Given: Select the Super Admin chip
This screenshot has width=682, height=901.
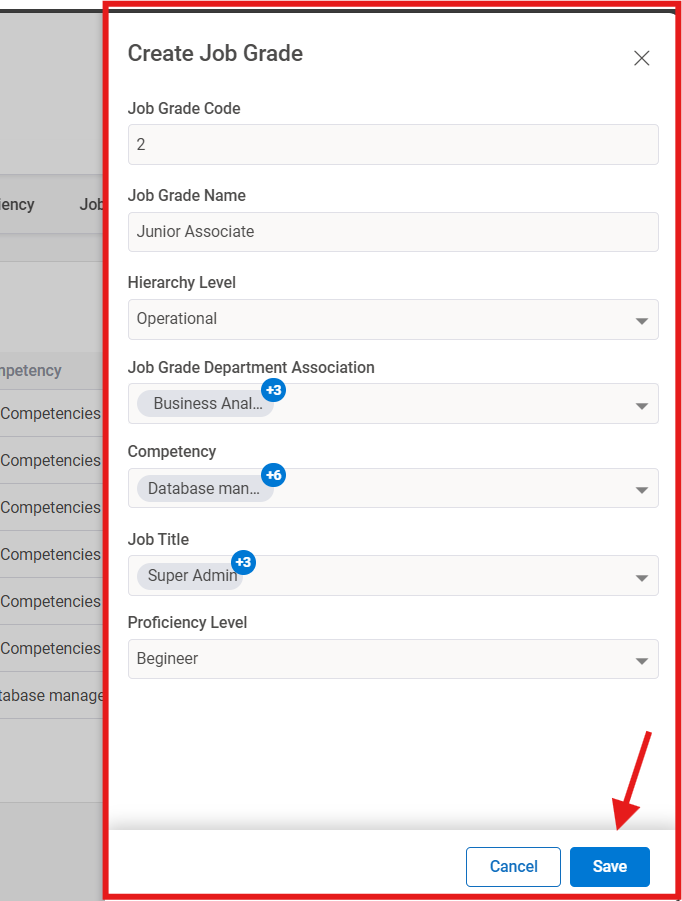Looking at the screenshot, I should pos(190,576).
